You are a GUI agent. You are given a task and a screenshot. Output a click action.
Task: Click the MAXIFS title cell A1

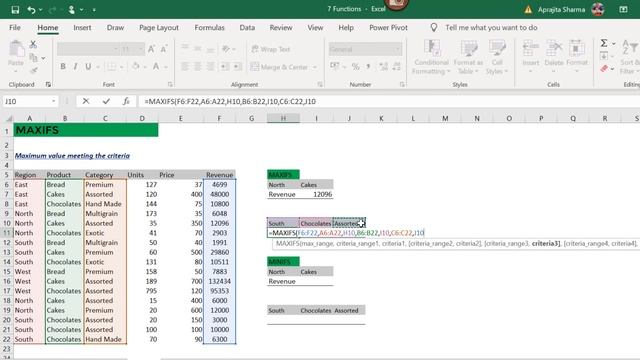tap(86, 130)
